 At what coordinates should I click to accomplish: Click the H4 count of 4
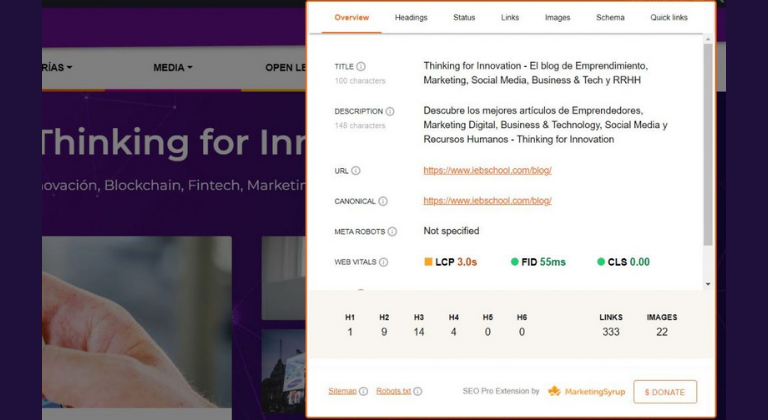click(454, 332)
